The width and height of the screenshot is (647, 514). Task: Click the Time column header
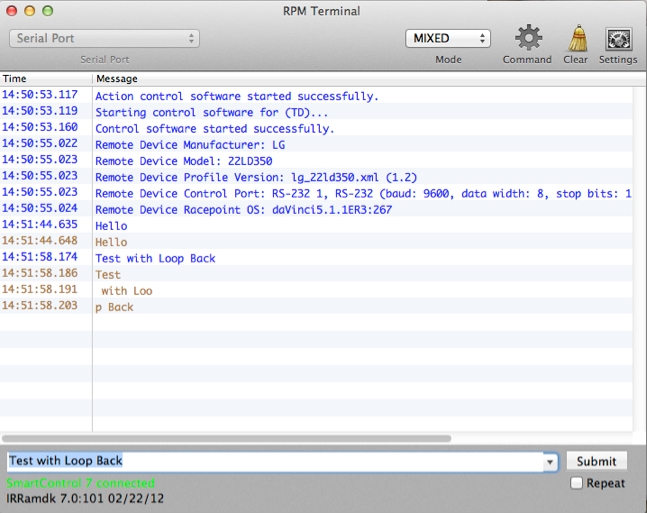pos(46,78)
